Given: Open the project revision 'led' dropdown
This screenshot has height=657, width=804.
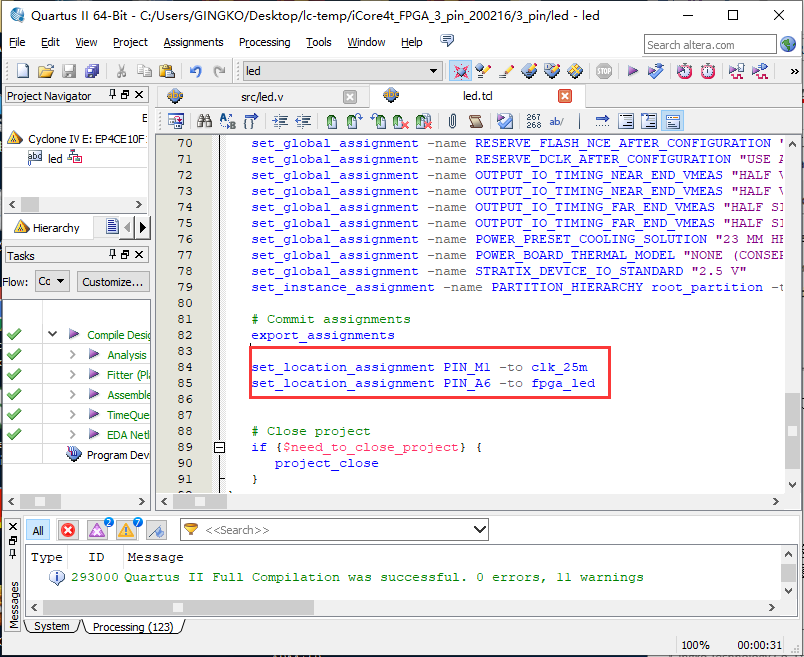Looking at the screenshot, I should tap(433, 71).
